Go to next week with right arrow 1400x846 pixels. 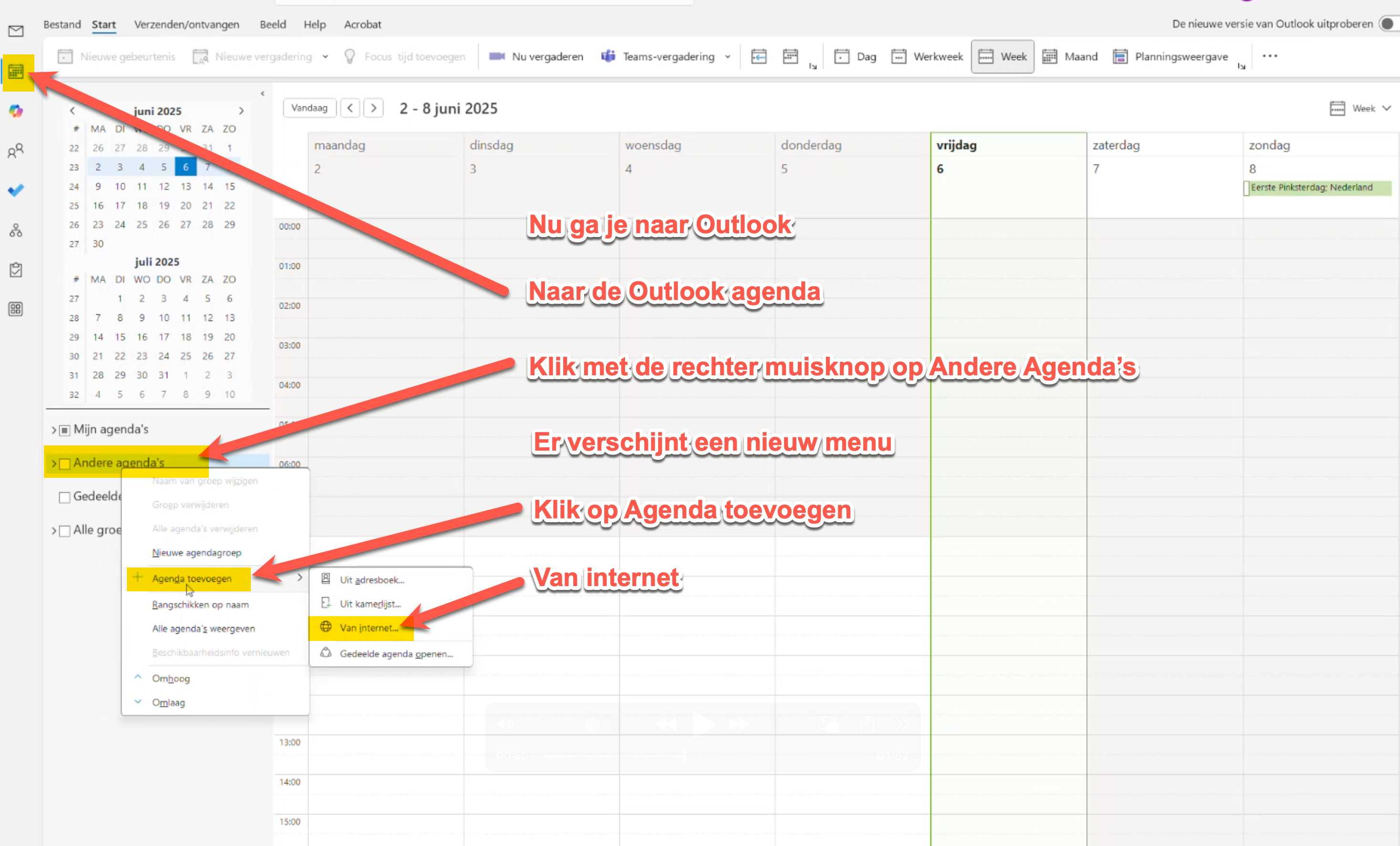tap(373, 108)
